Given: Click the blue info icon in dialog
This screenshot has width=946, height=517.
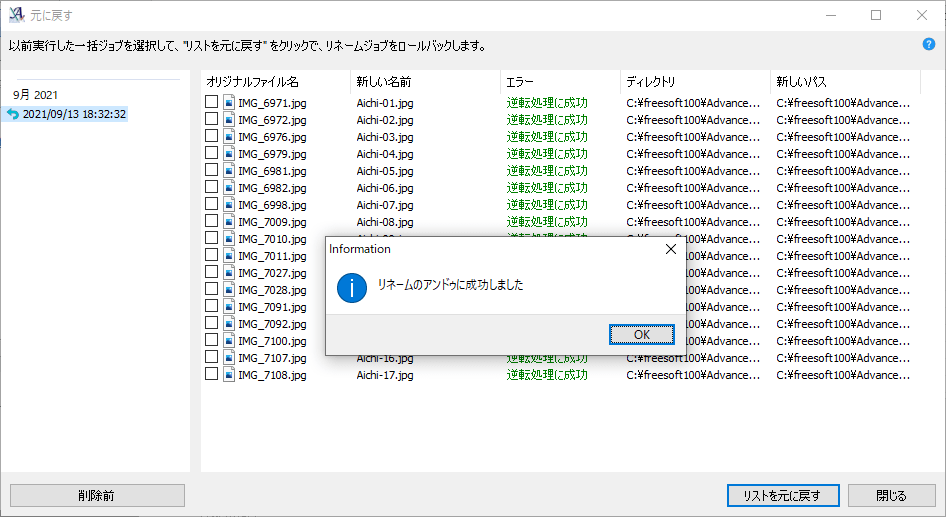Looking at the screenshot, I should point(352,288).
